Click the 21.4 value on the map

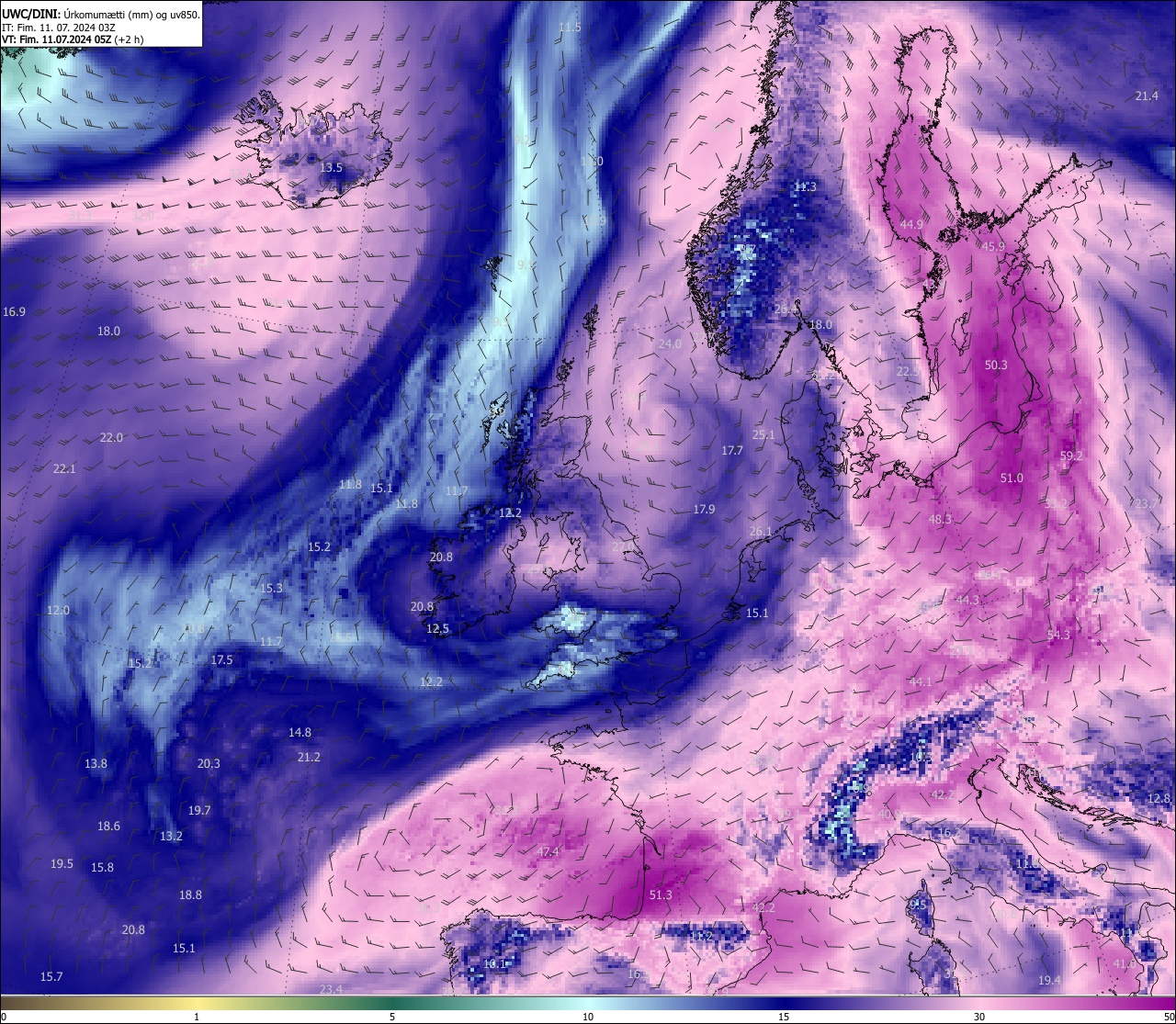tap(1147, 96)
